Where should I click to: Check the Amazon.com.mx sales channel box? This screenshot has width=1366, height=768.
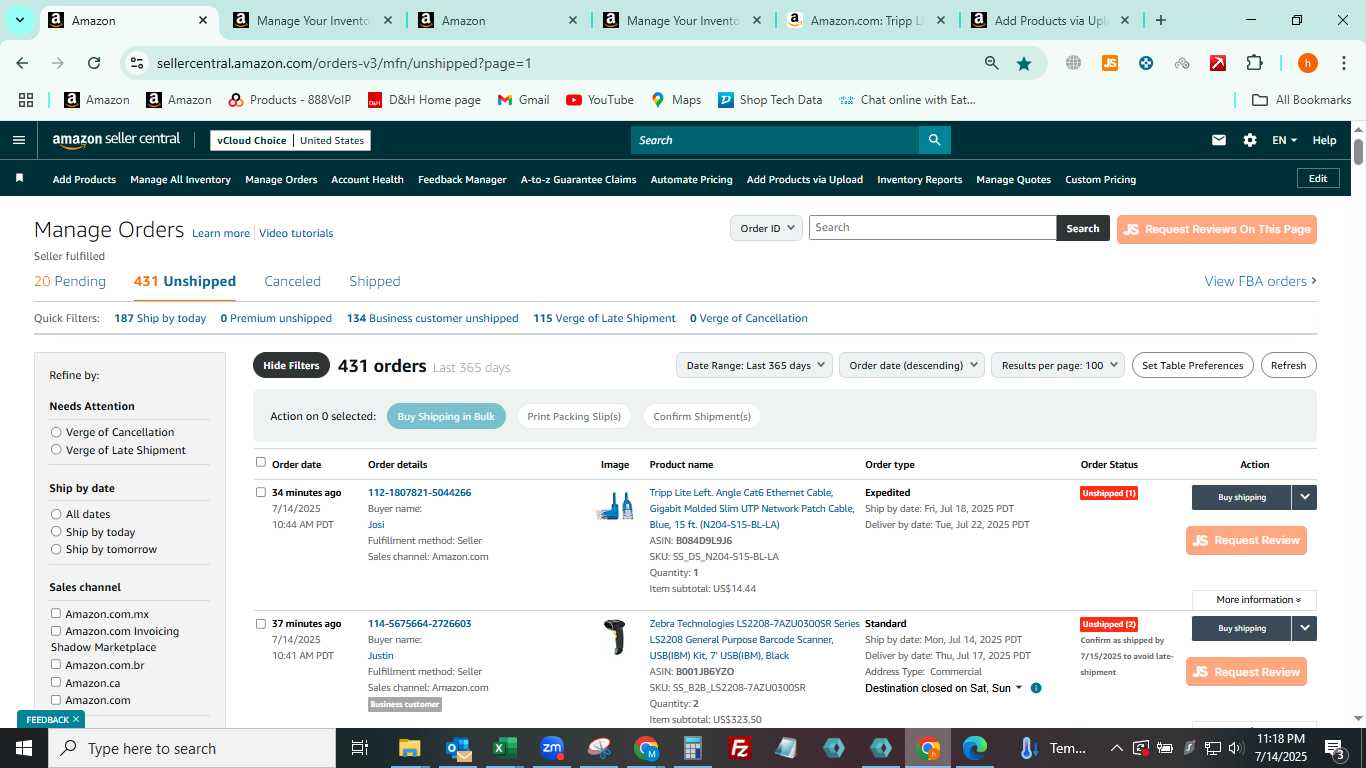point(56,613)
